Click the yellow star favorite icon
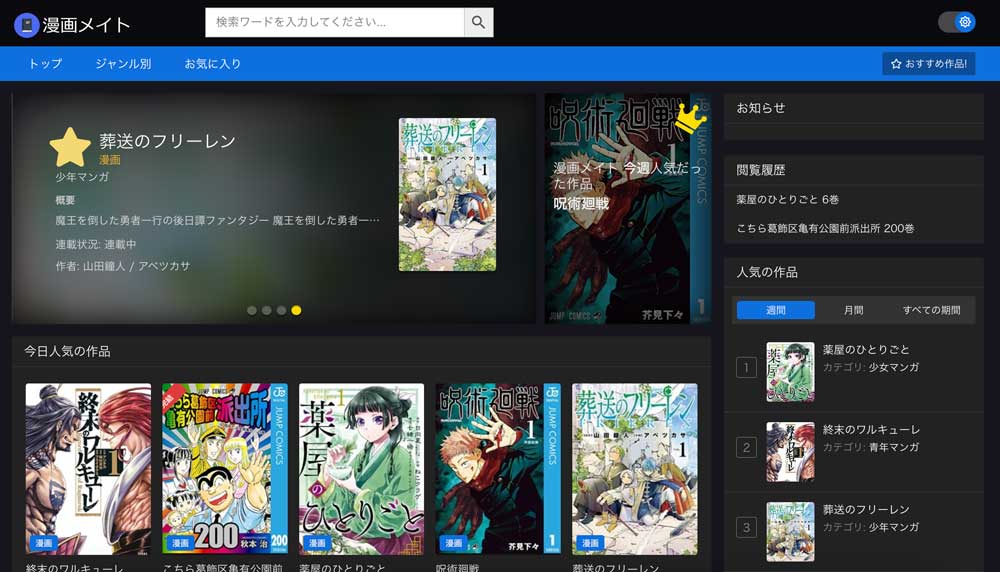 coord(70,148)
